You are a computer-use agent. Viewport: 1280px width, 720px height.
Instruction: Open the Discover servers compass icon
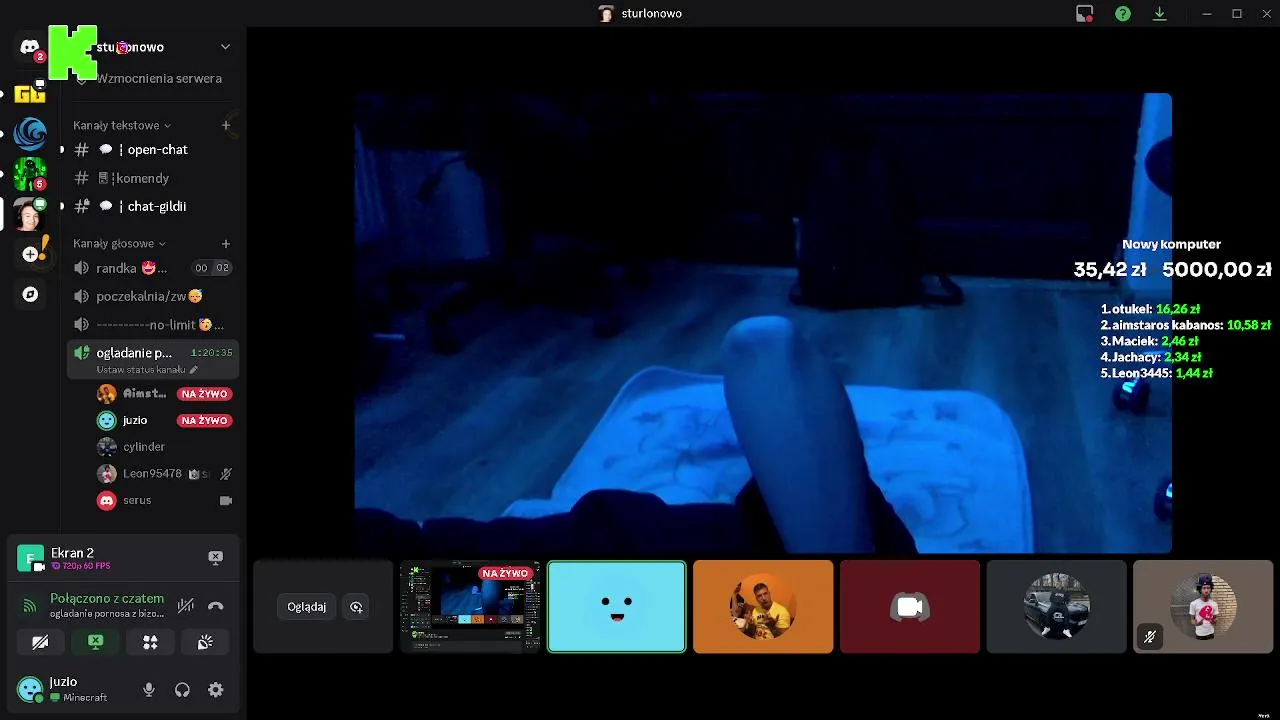click(30, 294)
